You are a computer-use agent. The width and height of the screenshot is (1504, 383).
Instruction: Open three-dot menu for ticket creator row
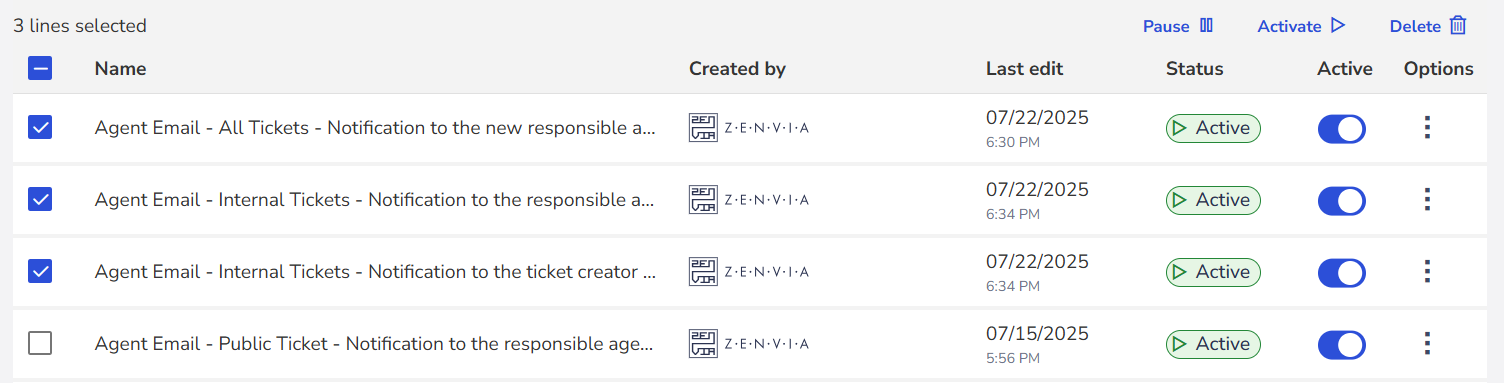(x=1428, y=272)
